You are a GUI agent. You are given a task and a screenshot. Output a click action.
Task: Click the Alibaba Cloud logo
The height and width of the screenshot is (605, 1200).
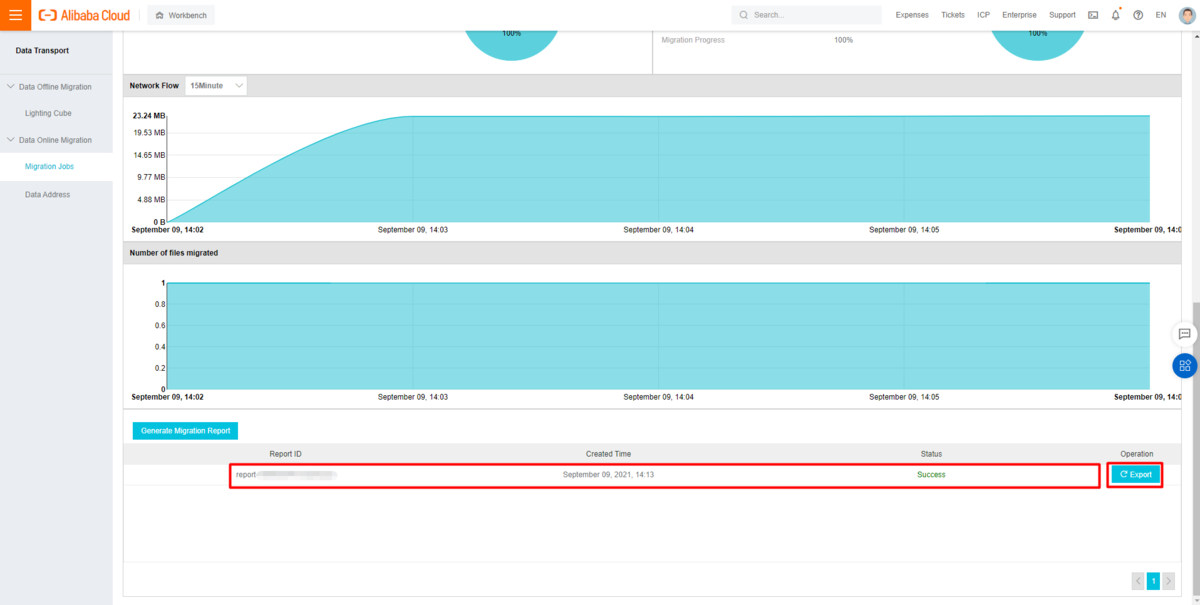[x=84, y=15]
